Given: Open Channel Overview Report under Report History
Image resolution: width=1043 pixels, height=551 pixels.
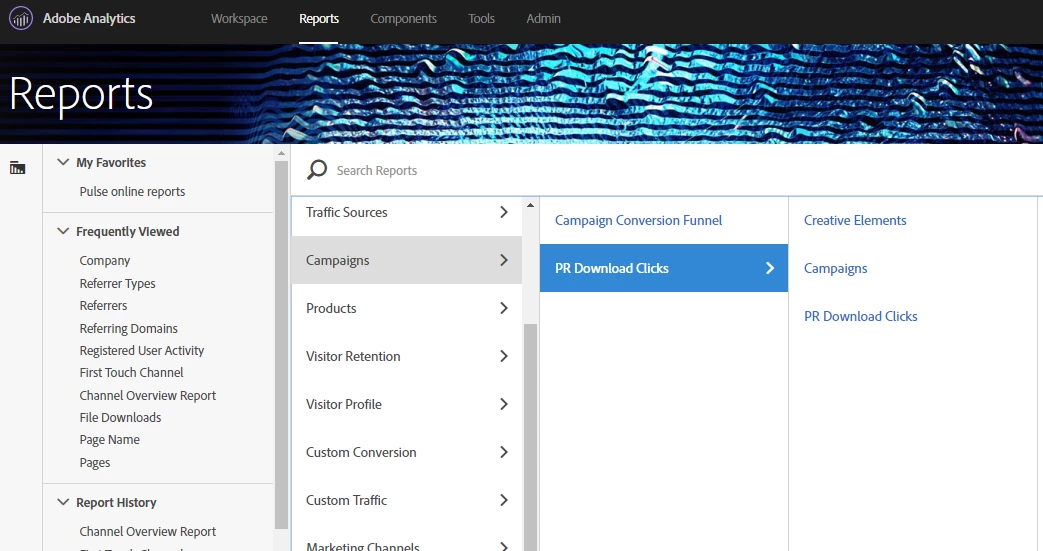Looking at the screenshot, I should [148, 532].
